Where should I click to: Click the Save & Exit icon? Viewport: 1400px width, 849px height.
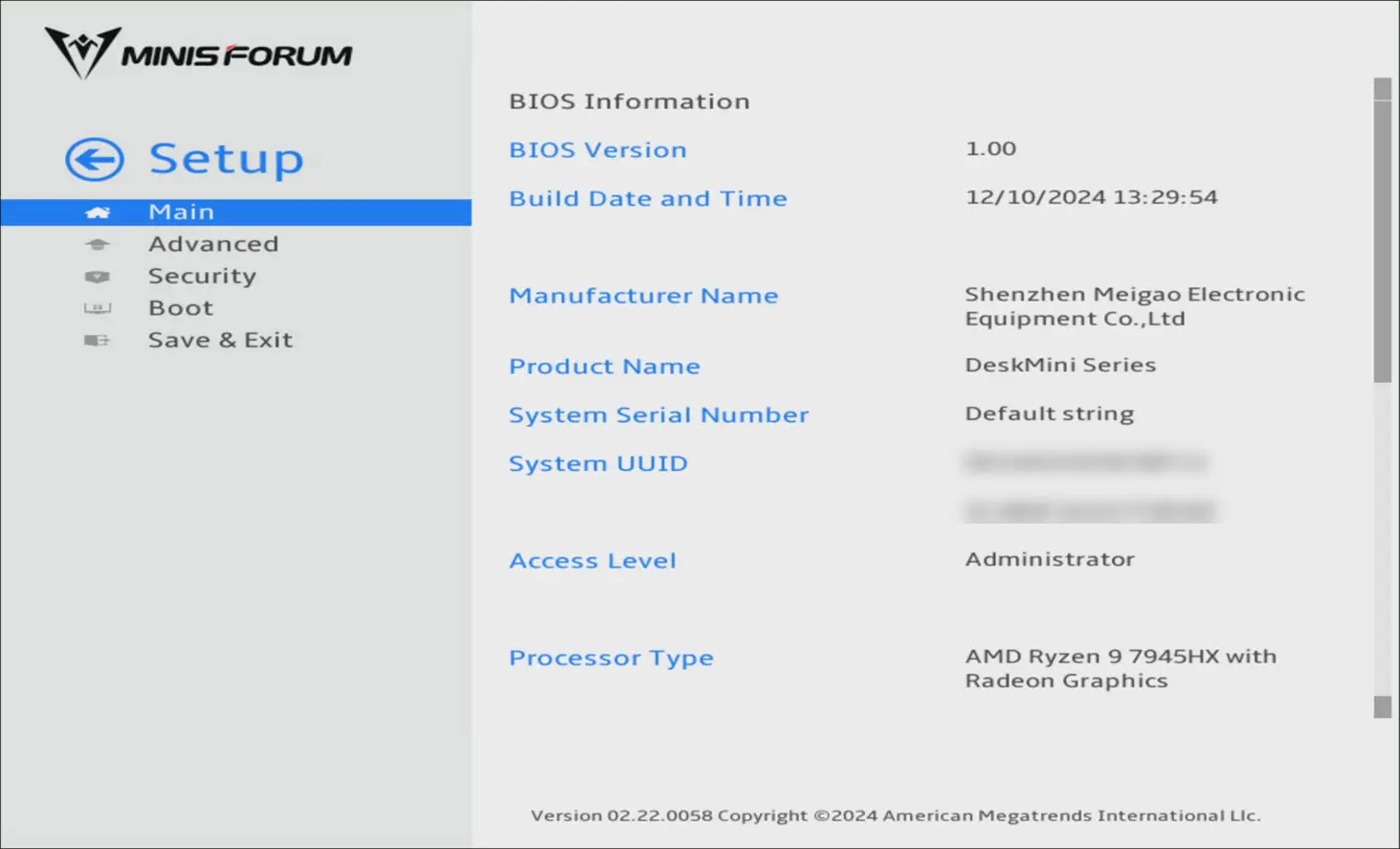pos(98,341)
